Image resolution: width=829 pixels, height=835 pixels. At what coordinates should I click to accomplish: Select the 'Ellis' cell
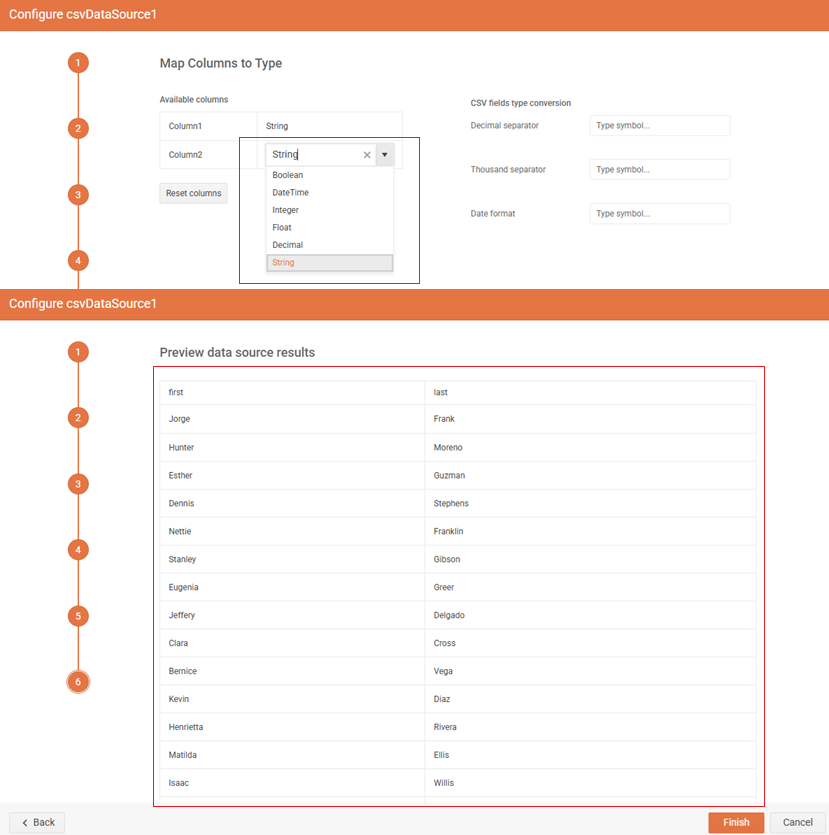pyautogui.click(x=590, y=755)
